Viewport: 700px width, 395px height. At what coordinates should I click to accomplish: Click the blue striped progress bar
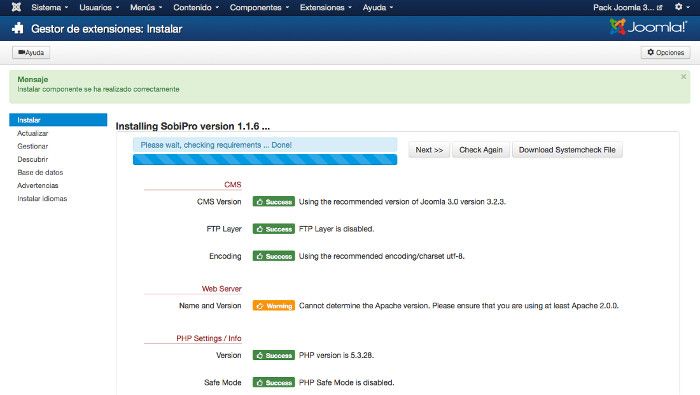265,159
